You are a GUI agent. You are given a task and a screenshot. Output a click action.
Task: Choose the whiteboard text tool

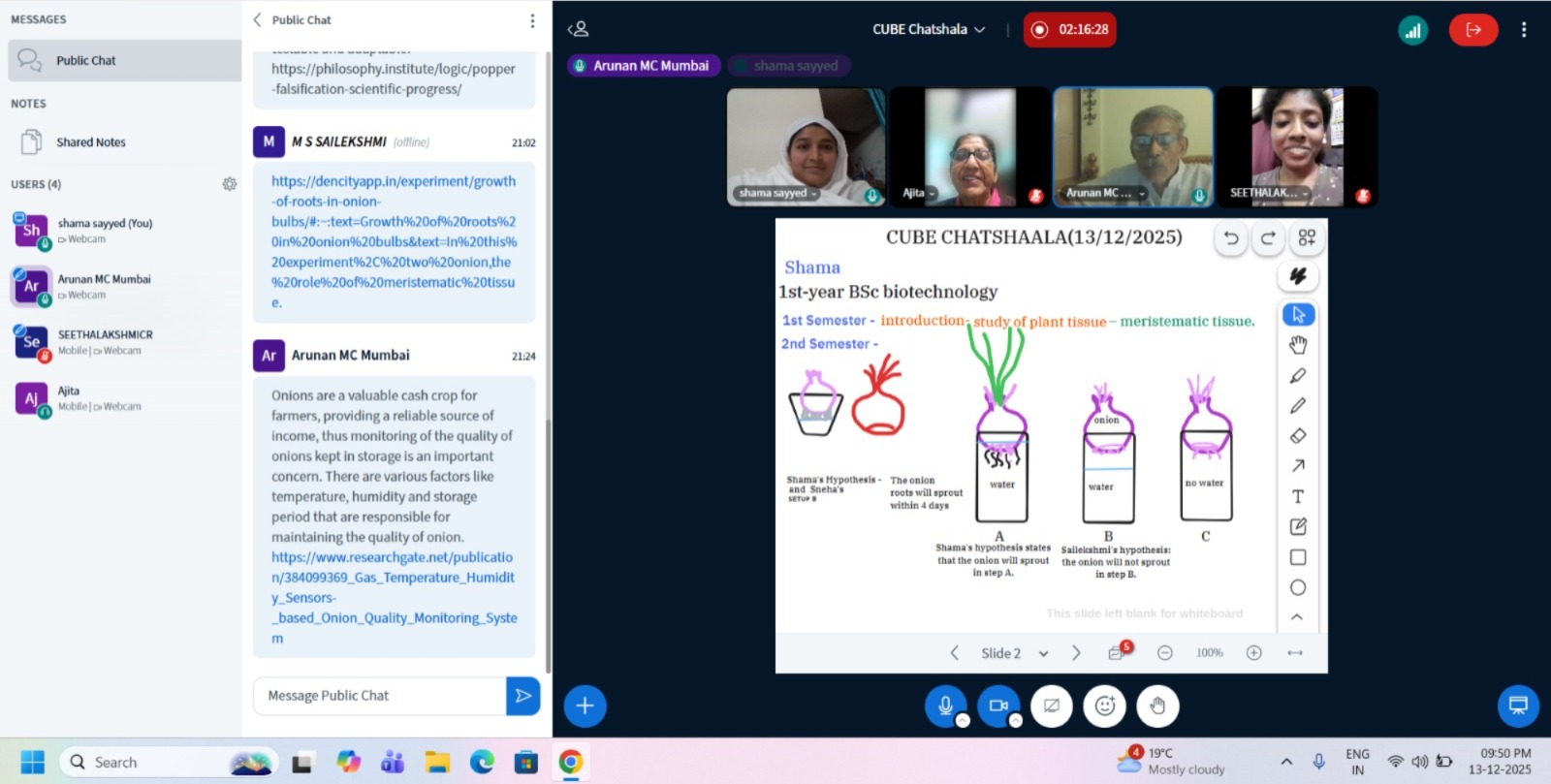click(1298, 496)
